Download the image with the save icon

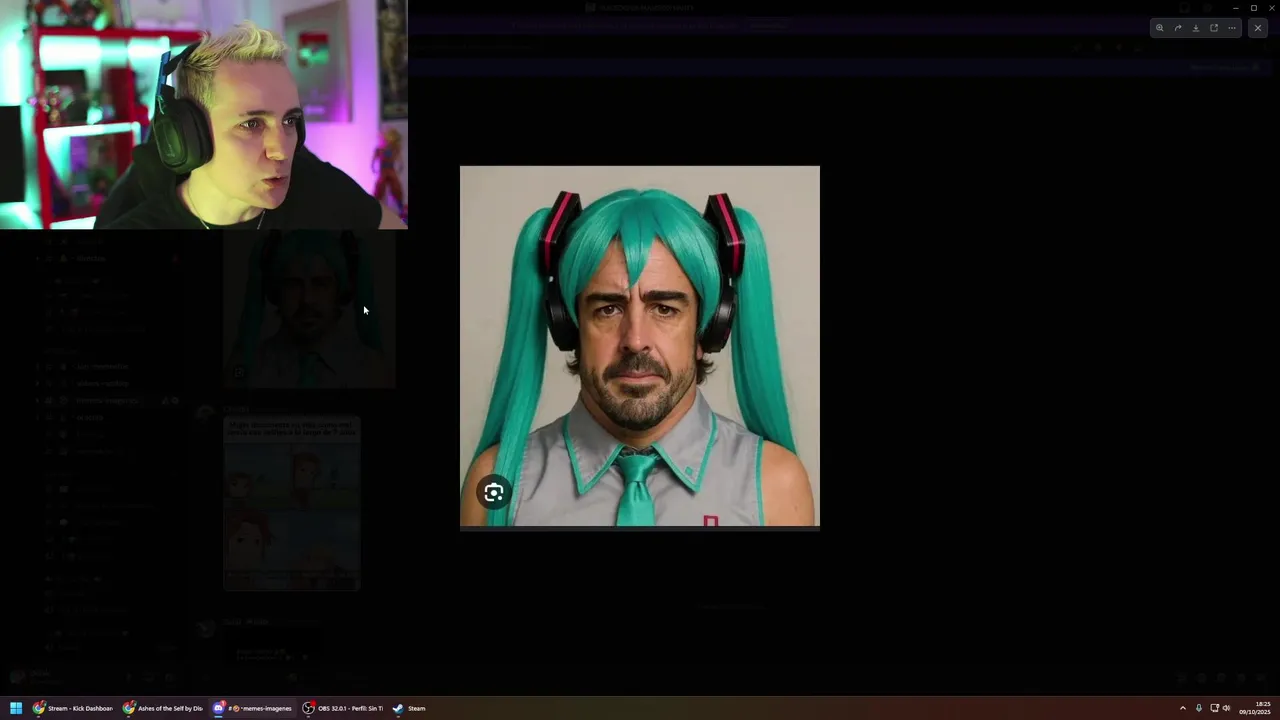click(x=1196, y=28)
